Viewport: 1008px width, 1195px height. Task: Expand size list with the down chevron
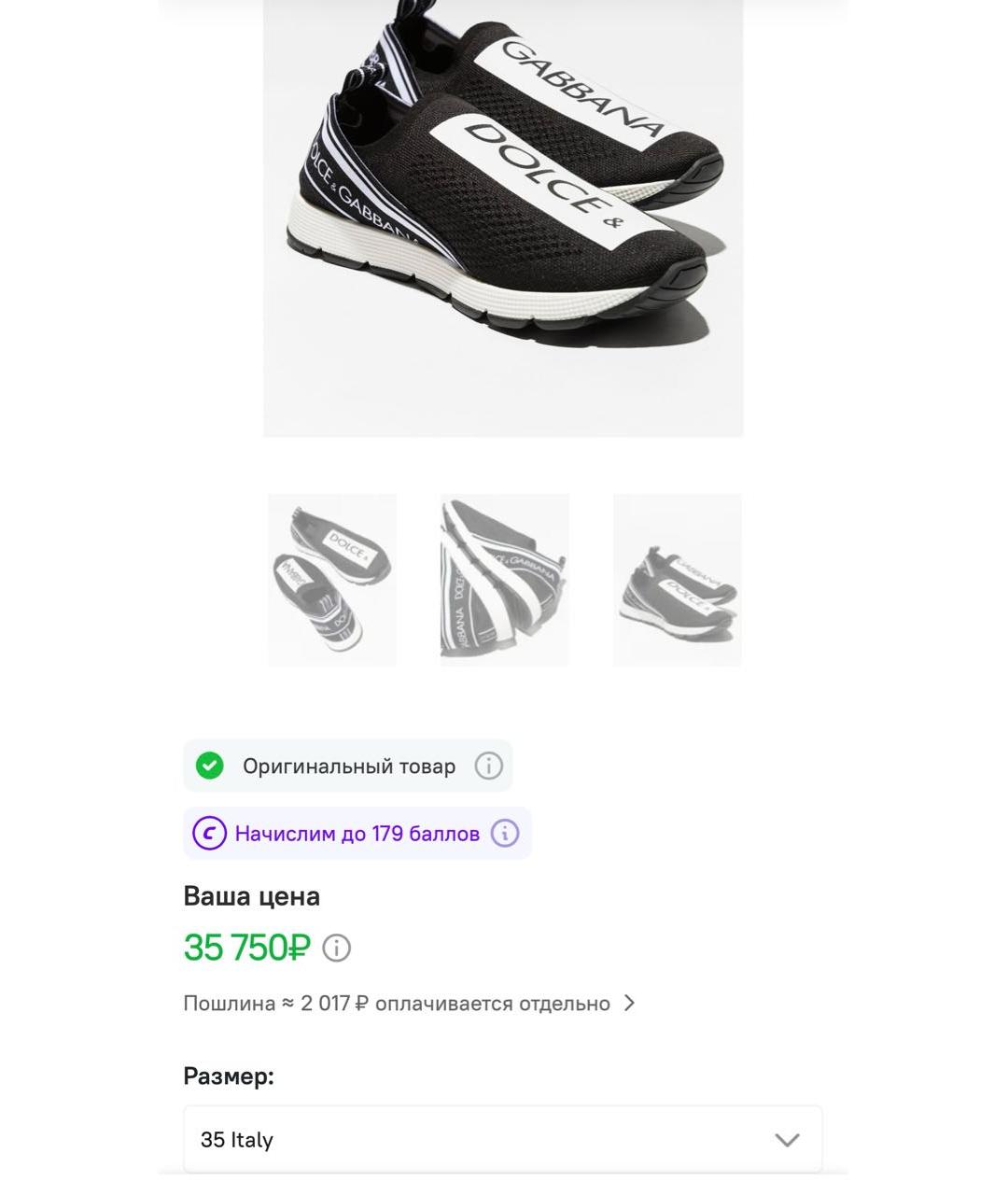787,1140
